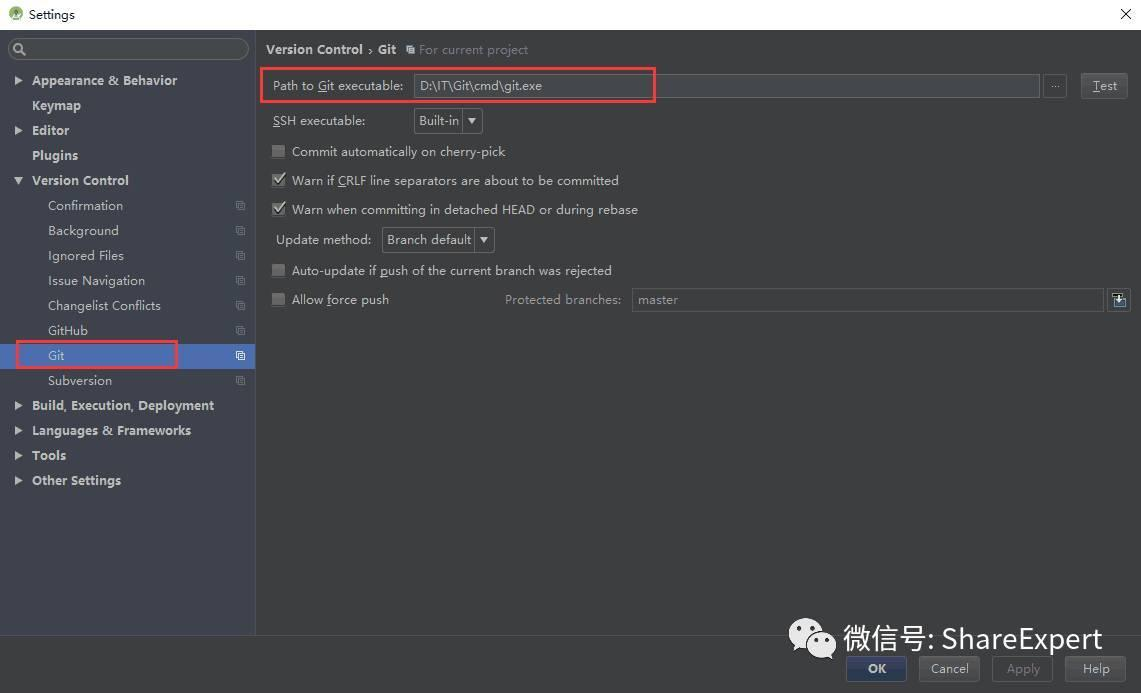Viewport: 1141px width, 693px height.
Task: Confirm settings with OK button
Action: (876, 669)
